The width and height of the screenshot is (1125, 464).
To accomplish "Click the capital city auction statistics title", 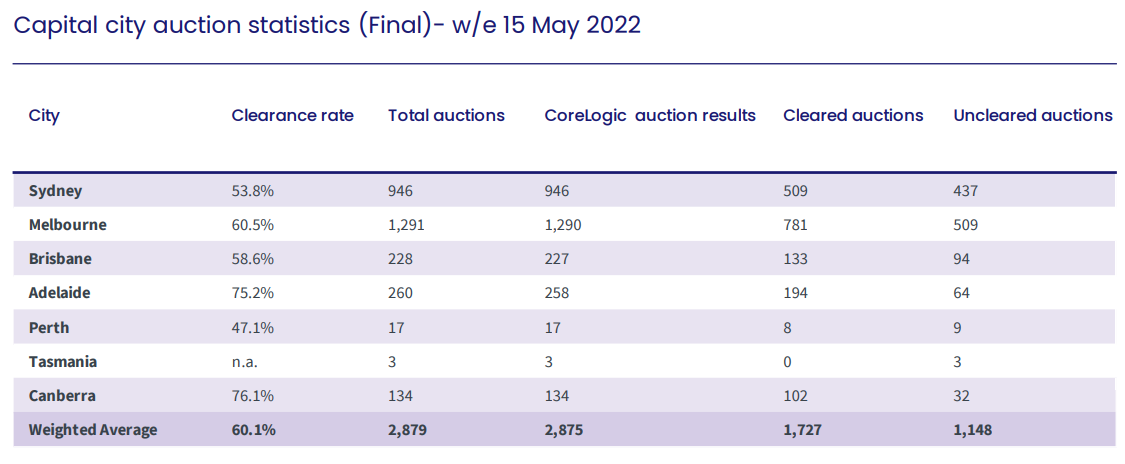I will (327, 25).
